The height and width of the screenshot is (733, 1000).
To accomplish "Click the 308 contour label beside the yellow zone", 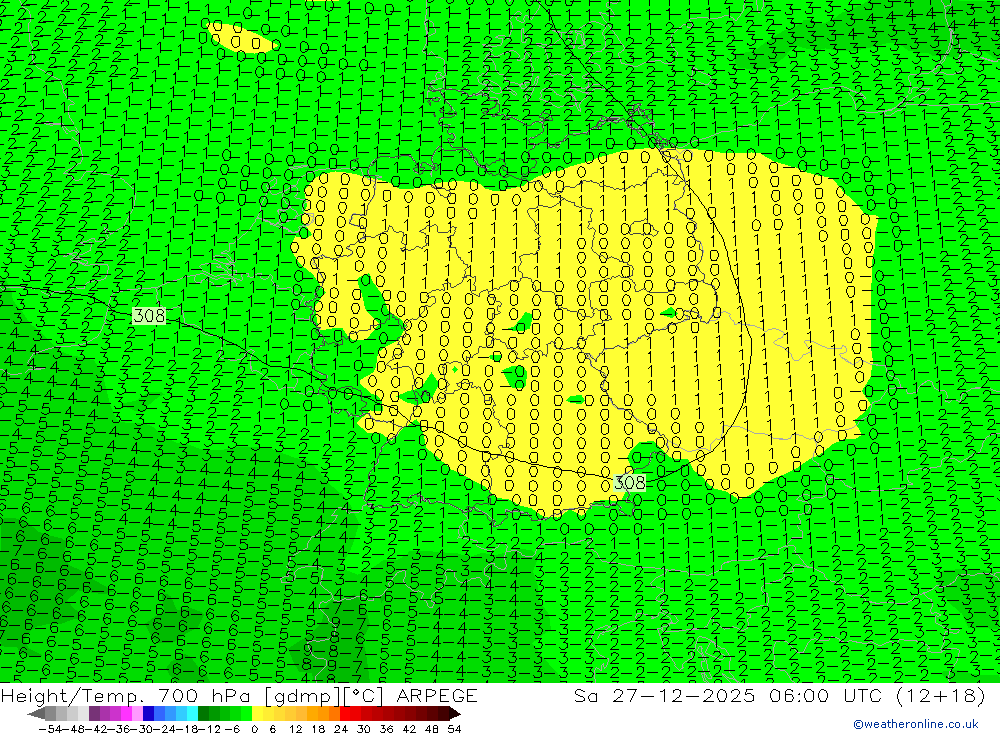I will point(629,482).
